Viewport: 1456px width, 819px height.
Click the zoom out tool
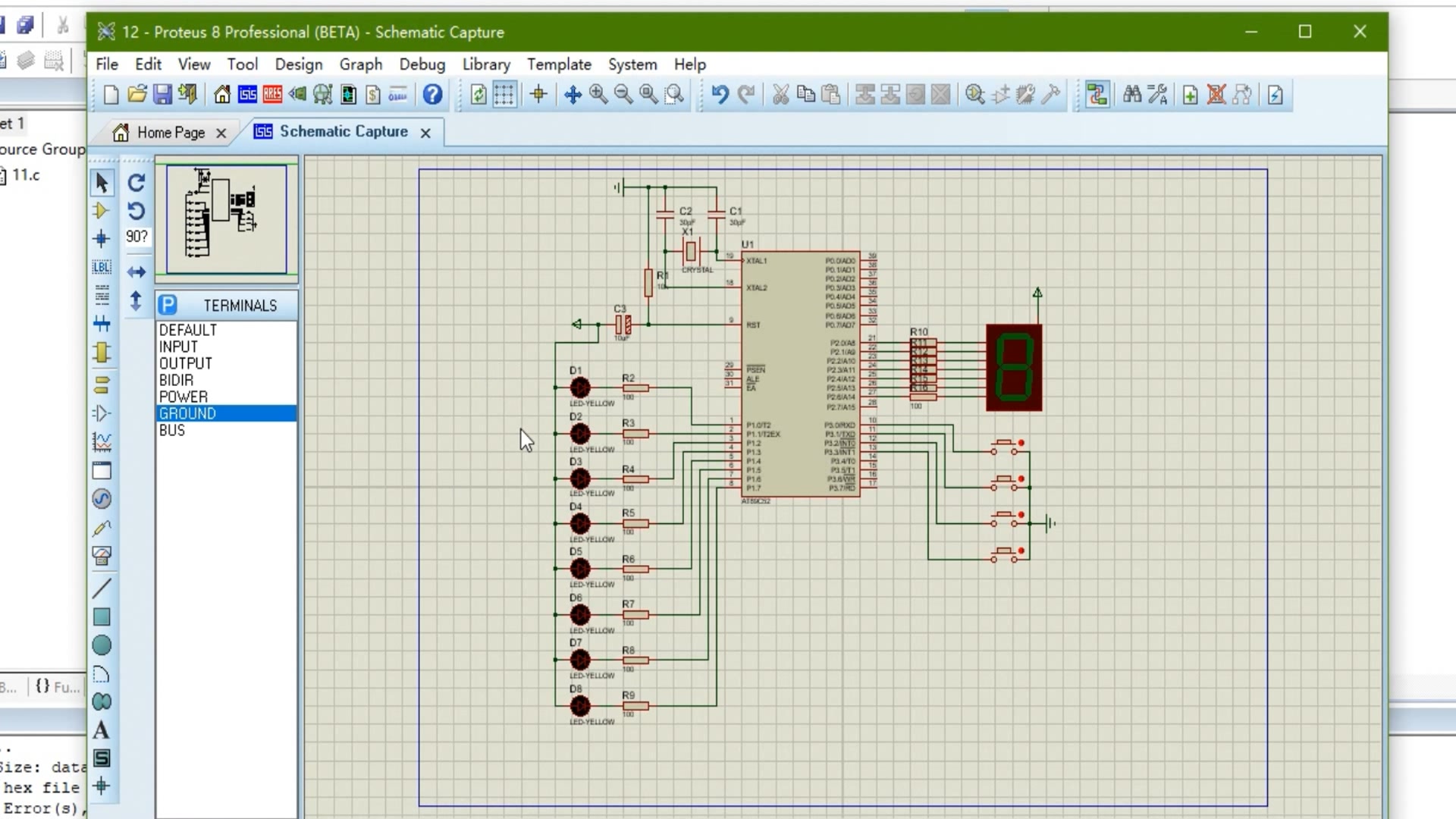pyautogui.click(x=623, y=94)
